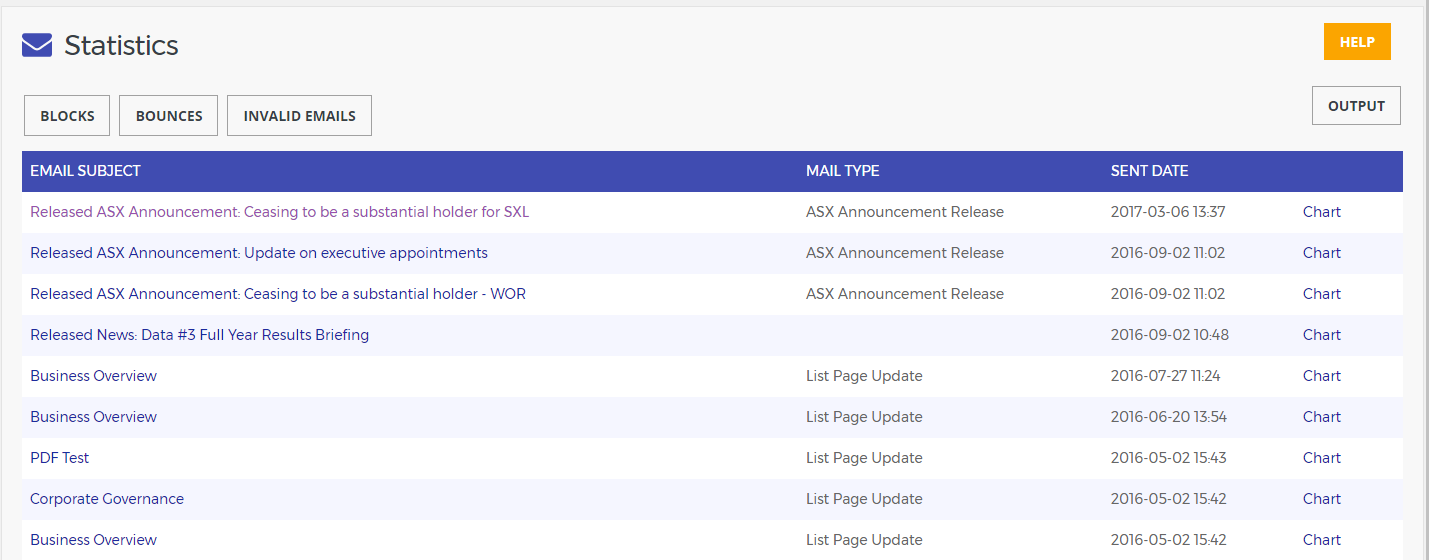This screenshot has width=1429, height=560.
Task: Sort by EMAIL SUBJECT column header
Action: [85, 171]
